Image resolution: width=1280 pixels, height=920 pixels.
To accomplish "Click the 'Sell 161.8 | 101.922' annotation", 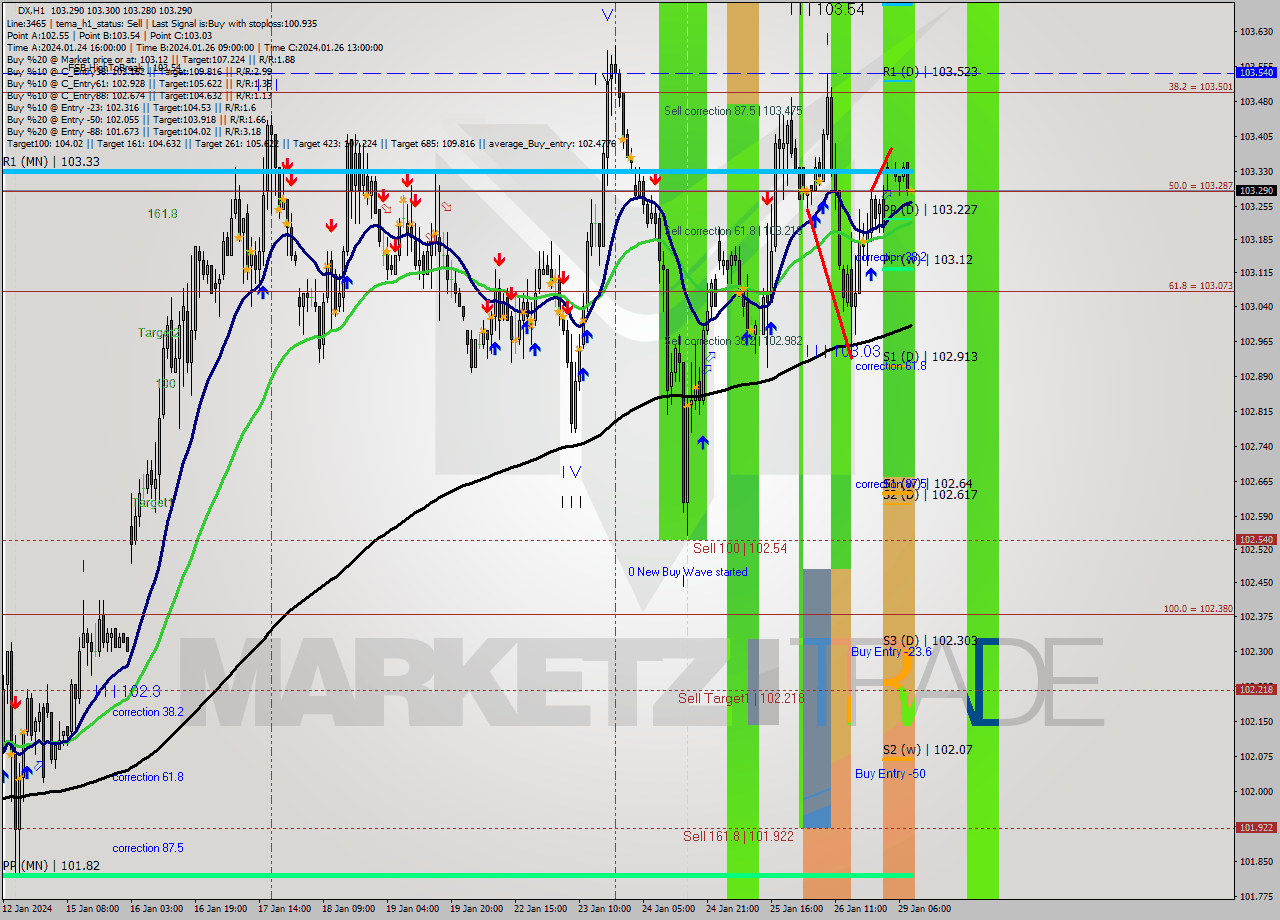I will (738, 836).
